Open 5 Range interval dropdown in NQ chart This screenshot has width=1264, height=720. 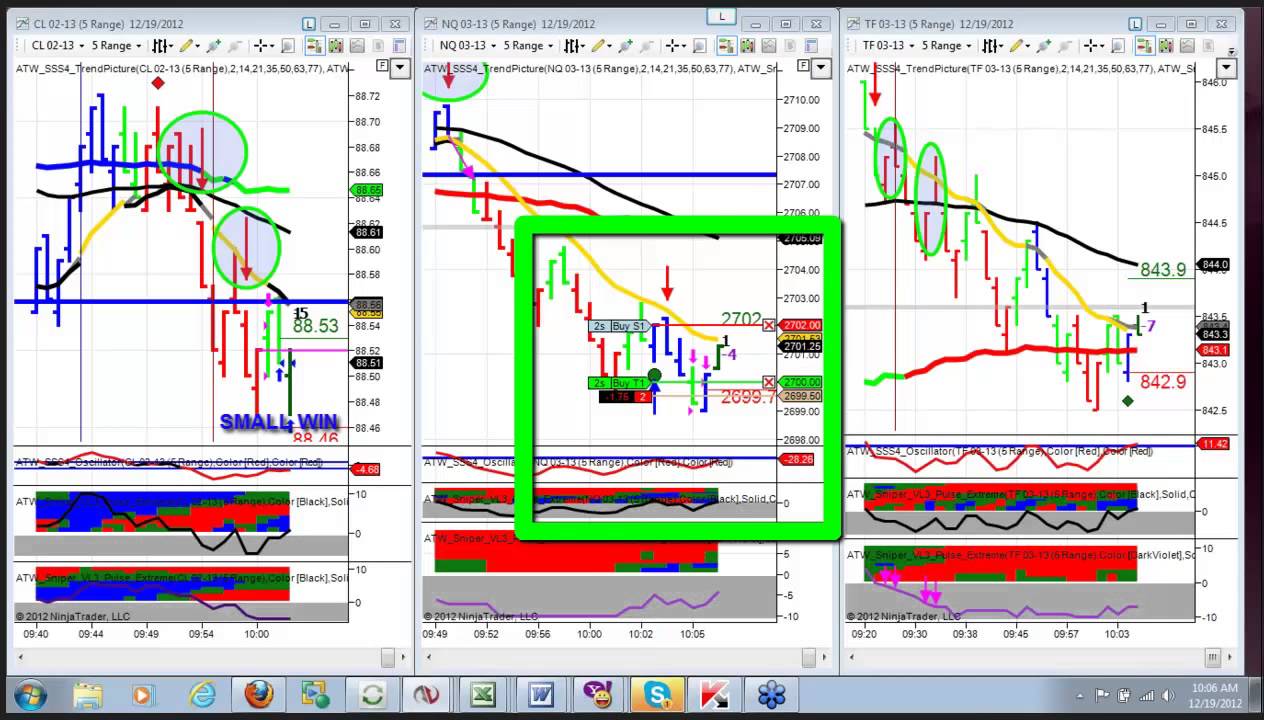pyautogui.click(x=528, y=45)
